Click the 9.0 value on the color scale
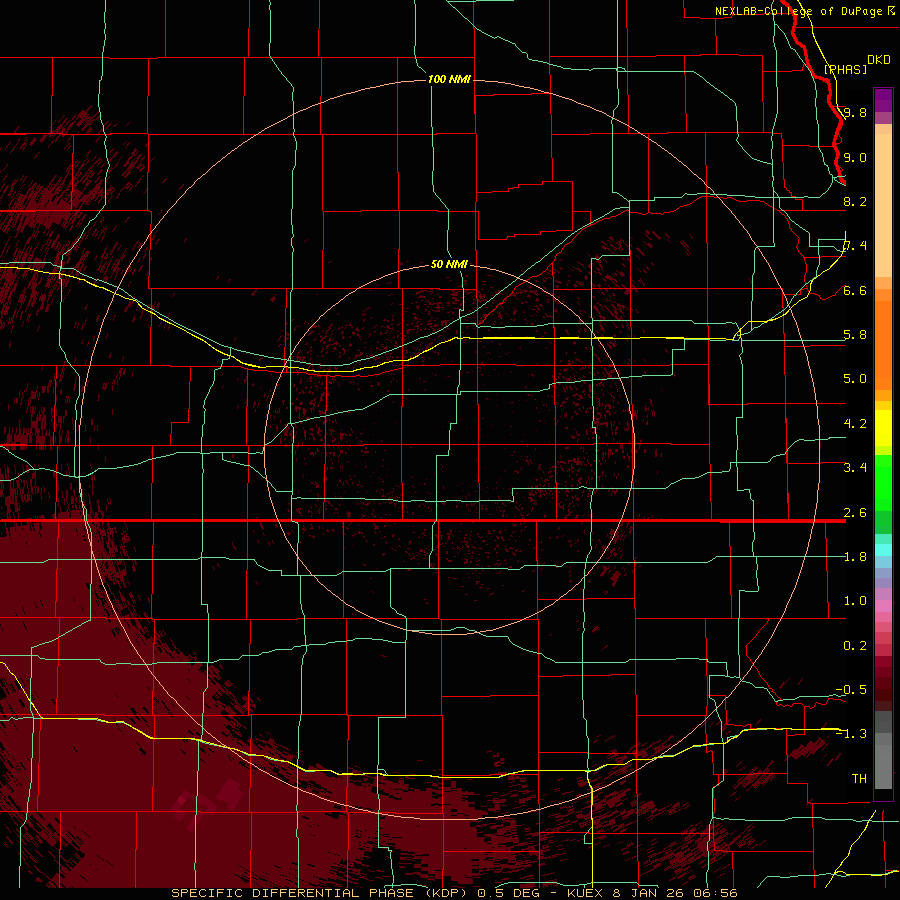 tap(855, 157)
